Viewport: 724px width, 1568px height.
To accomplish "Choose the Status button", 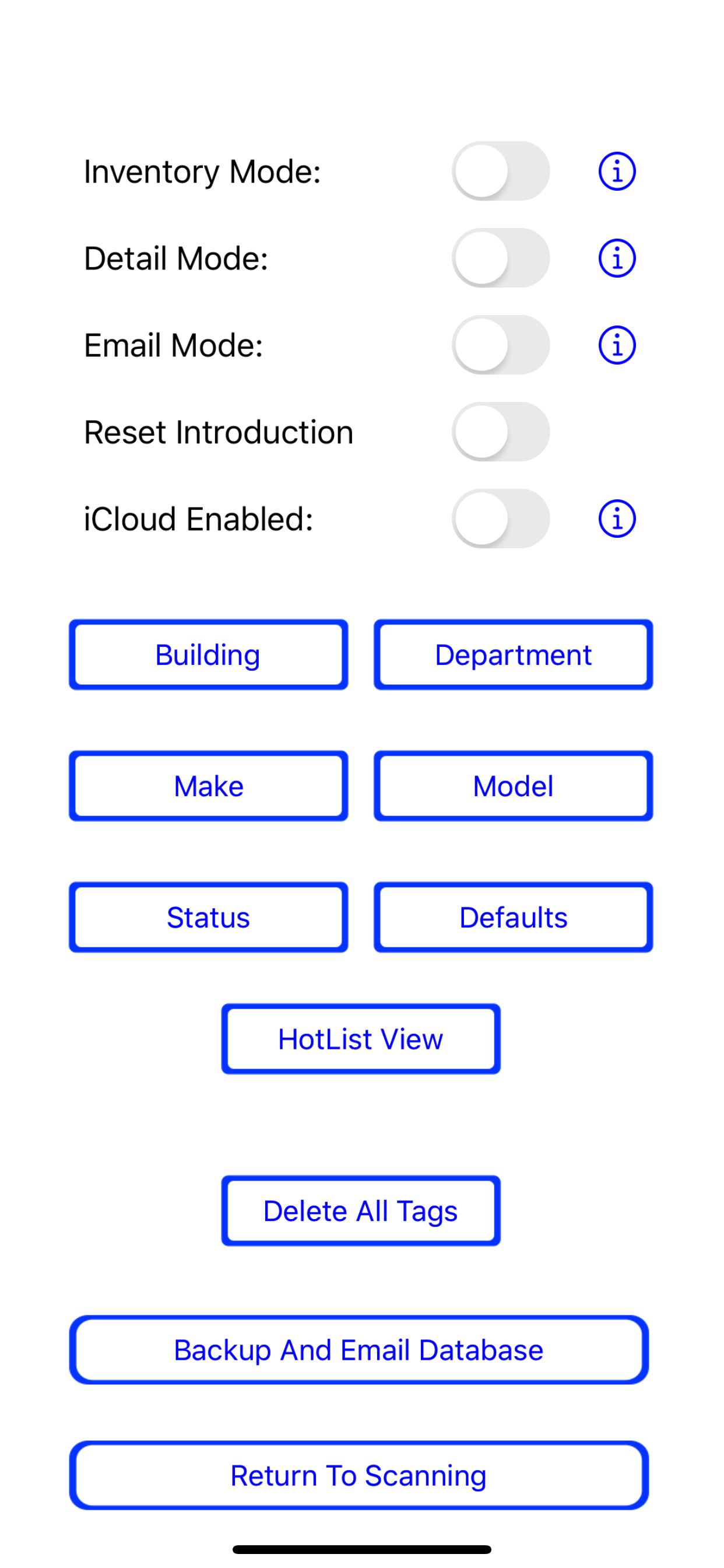I will (209, 918).
